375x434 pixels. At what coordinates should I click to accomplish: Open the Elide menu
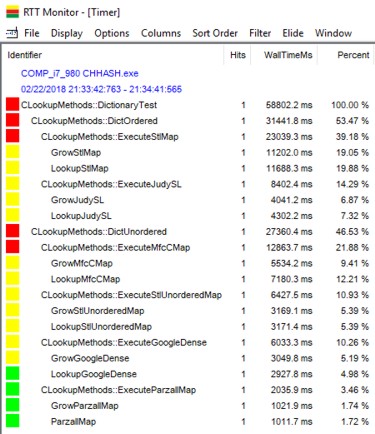coord(293,33)
